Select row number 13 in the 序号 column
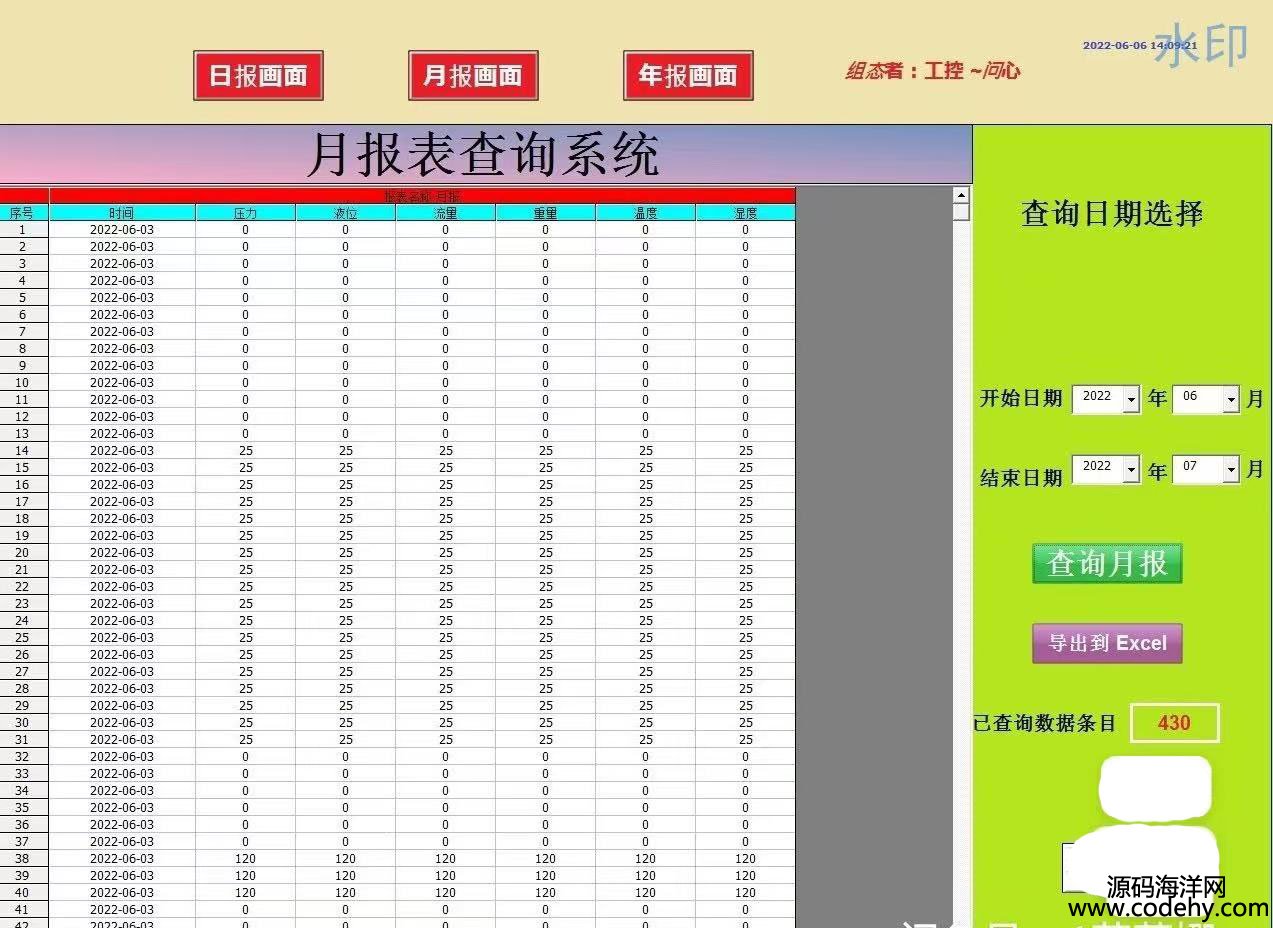1273x928 pixels. pos(24,434)
